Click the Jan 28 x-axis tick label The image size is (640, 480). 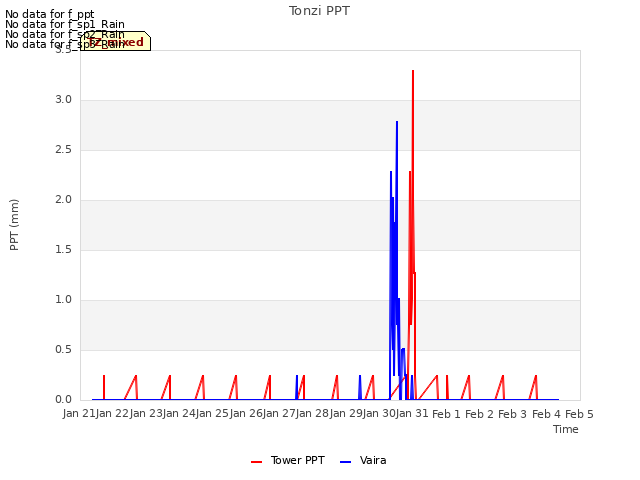pyautogui.click(x=313, y=413)
